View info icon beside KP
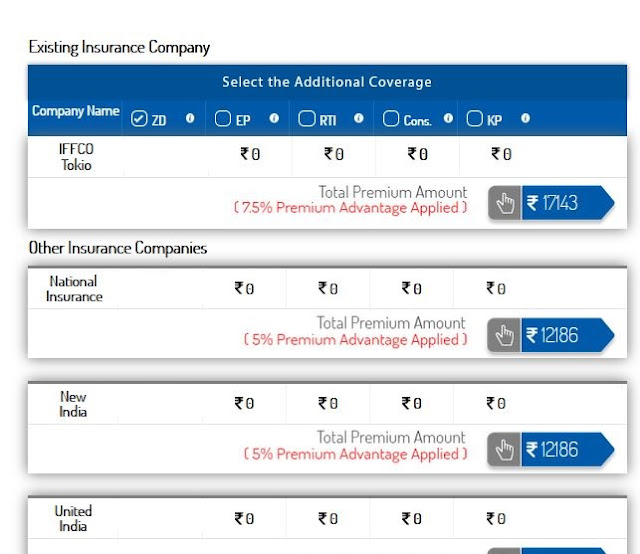 click(525, 118)
